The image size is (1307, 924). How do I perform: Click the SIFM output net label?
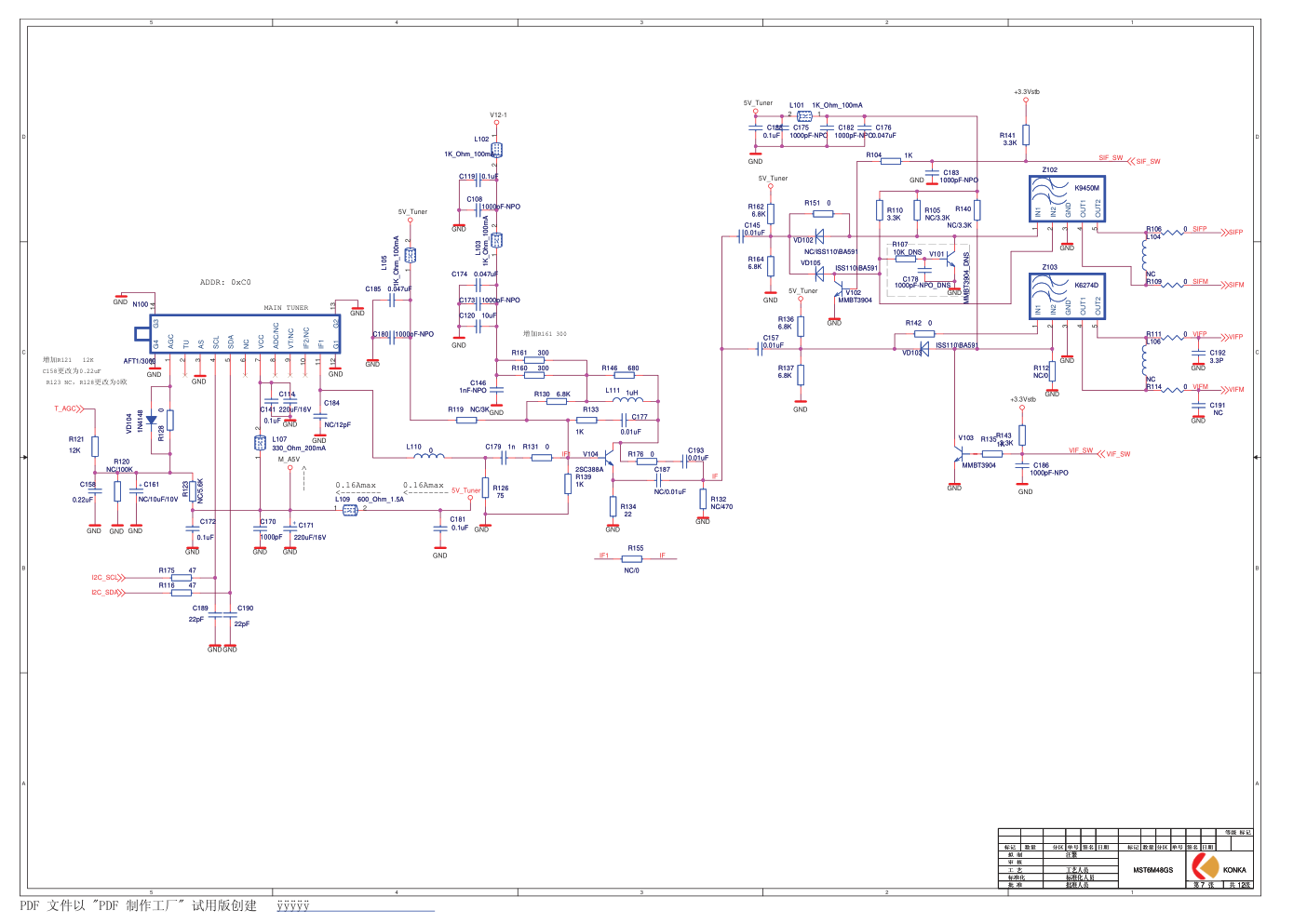(1236, 285)
